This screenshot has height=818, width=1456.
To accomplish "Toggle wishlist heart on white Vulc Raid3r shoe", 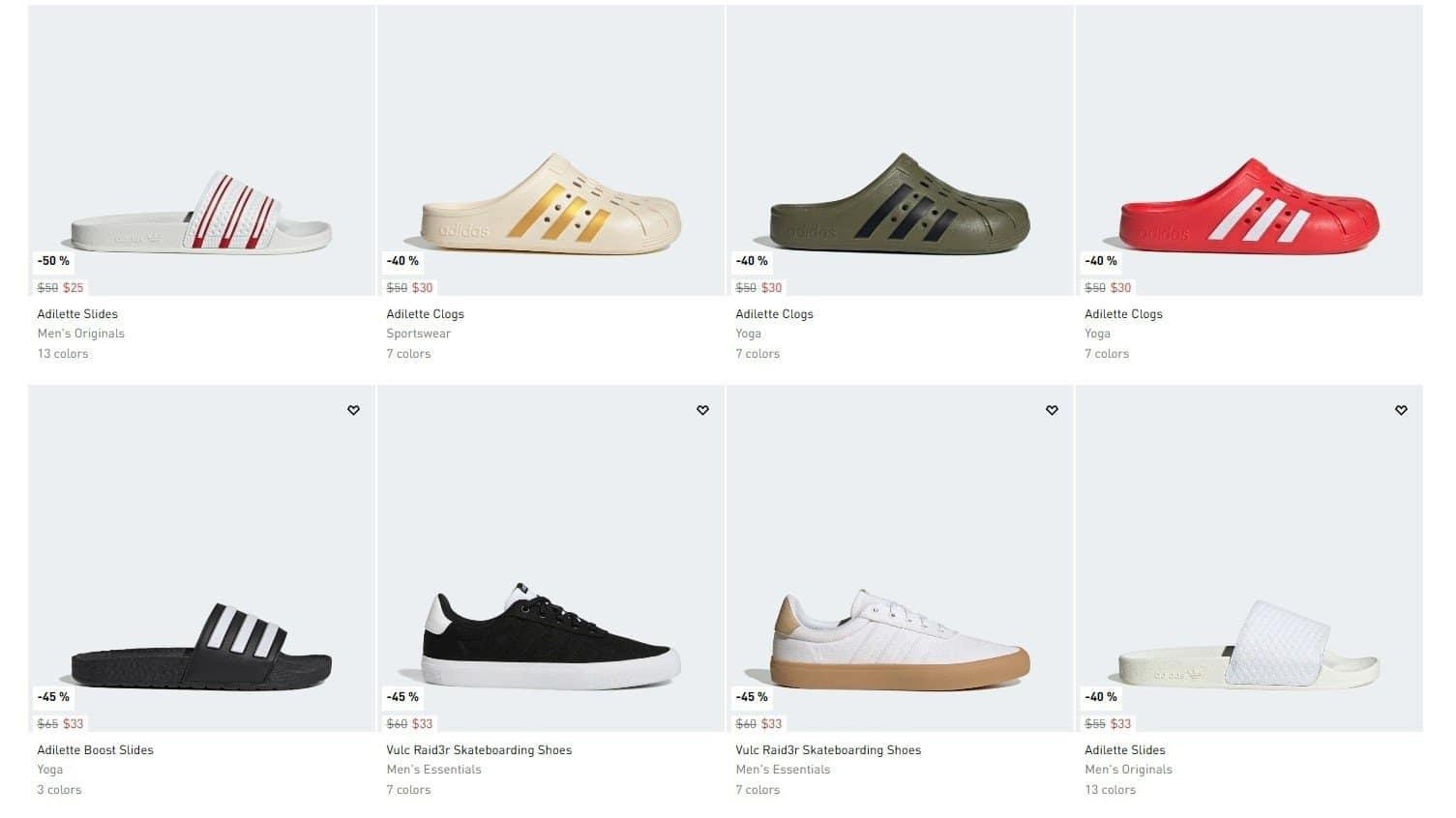I will [1052, 410].
